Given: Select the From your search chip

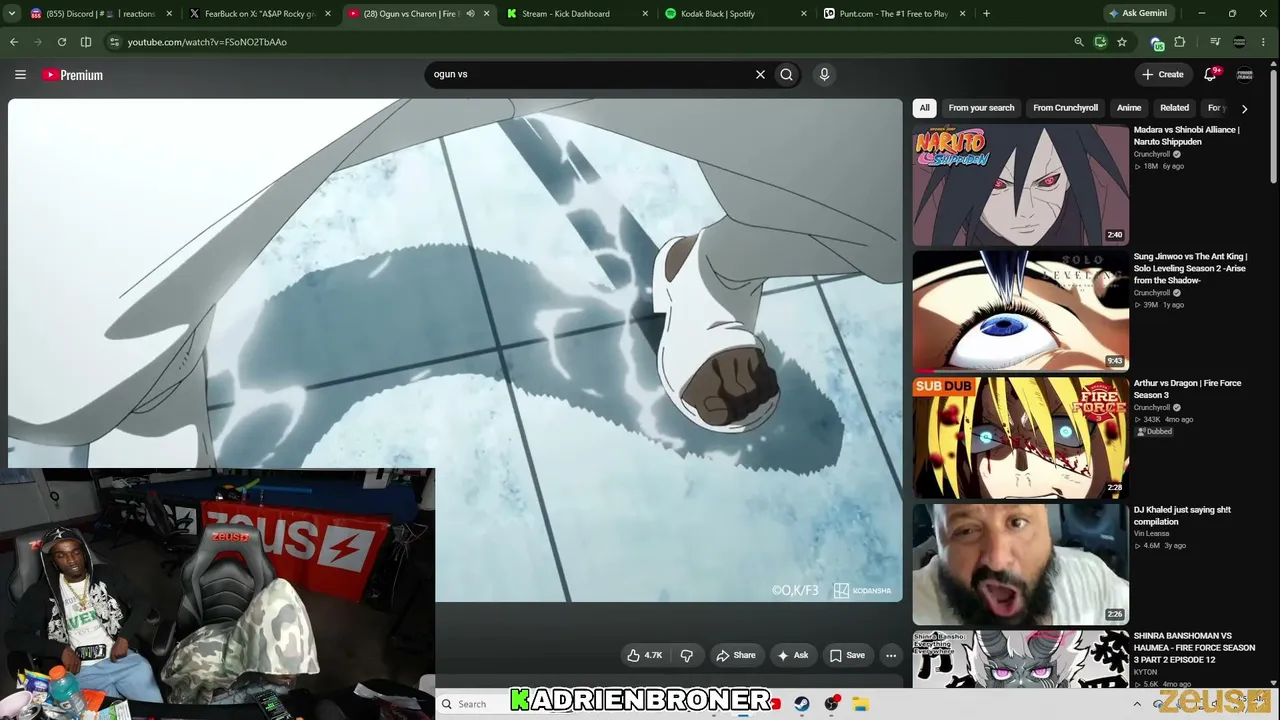Looking at the screenshot, I should (981, 108).
